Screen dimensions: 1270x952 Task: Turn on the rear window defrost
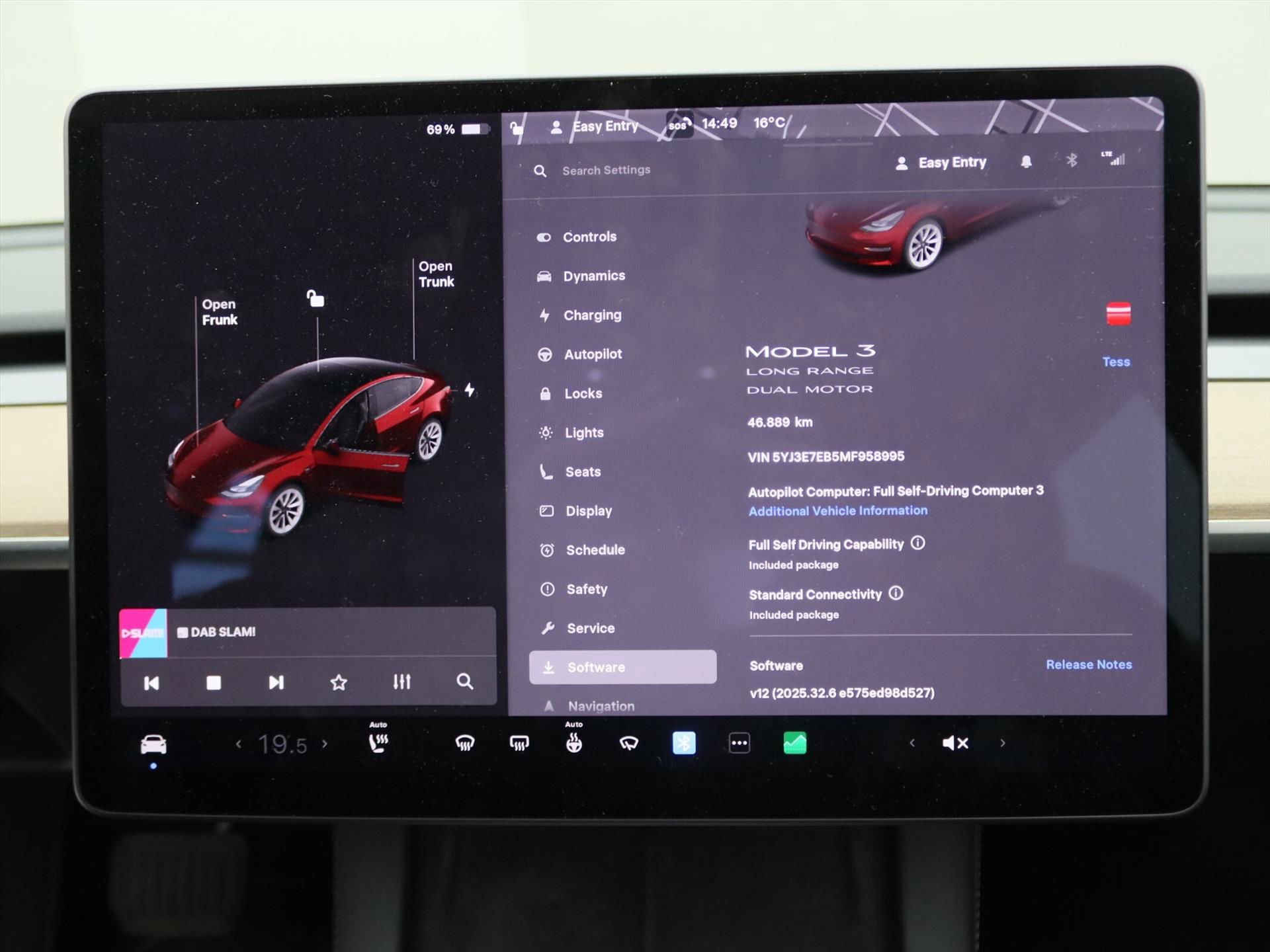[519, 744]
